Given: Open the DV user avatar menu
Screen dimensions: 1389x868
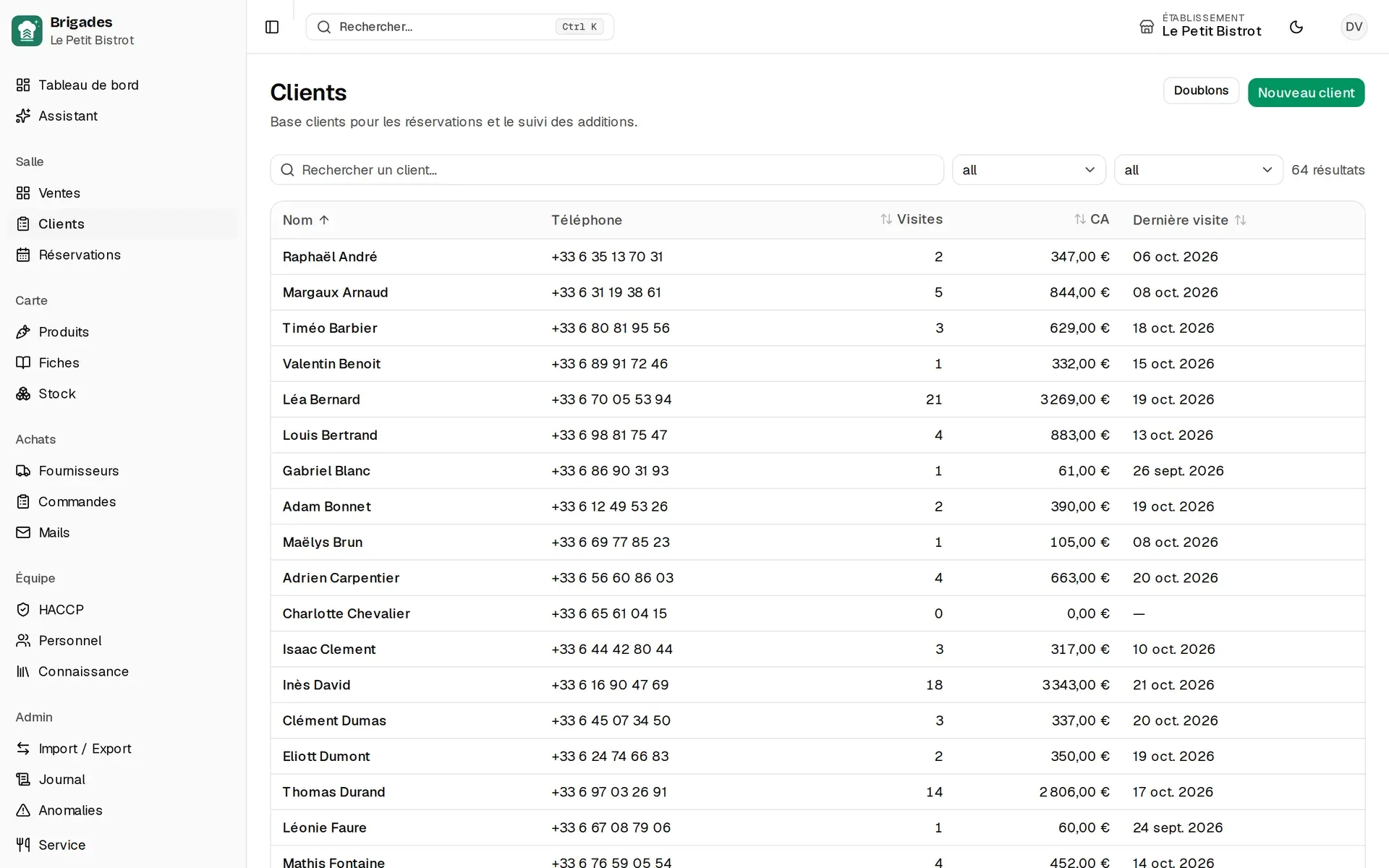Looking at the screenshot, I should pyautogui.click(x=1354, y=27).
